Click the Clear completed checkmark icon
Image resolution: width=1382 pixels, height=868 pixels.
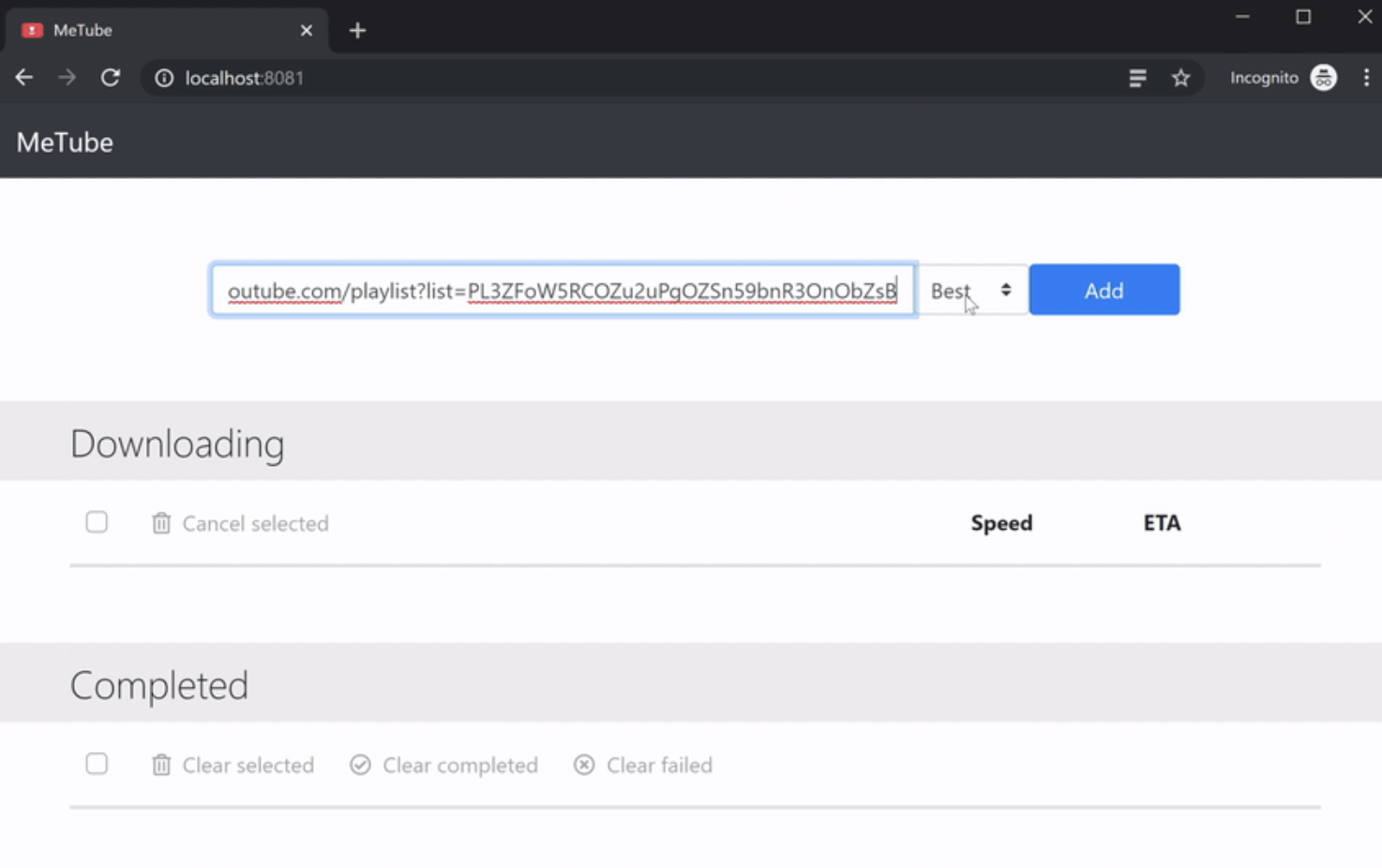pos(360,765)
